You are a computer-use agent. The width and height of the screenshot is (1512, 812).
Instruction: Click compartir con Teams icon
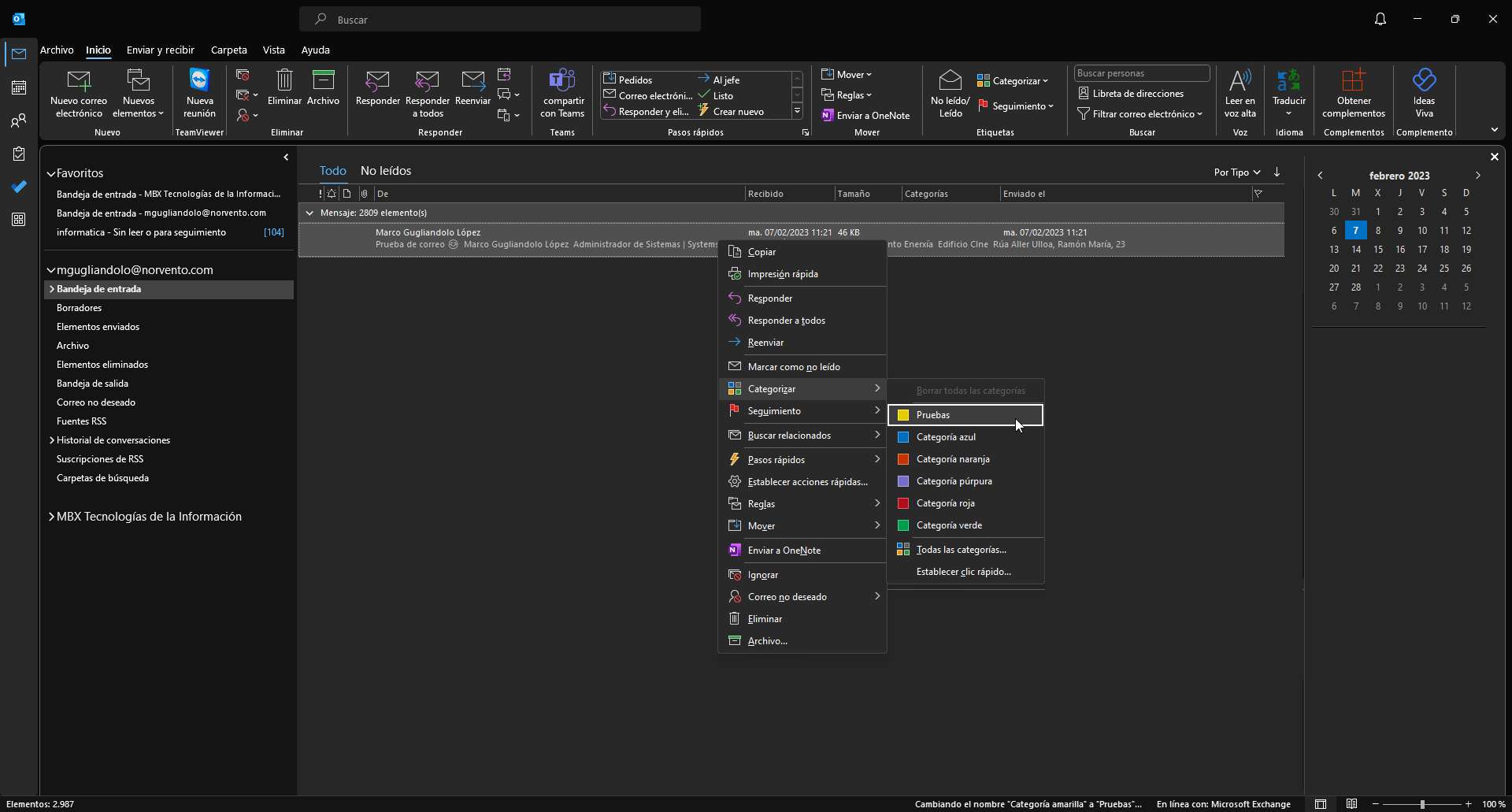562,80
